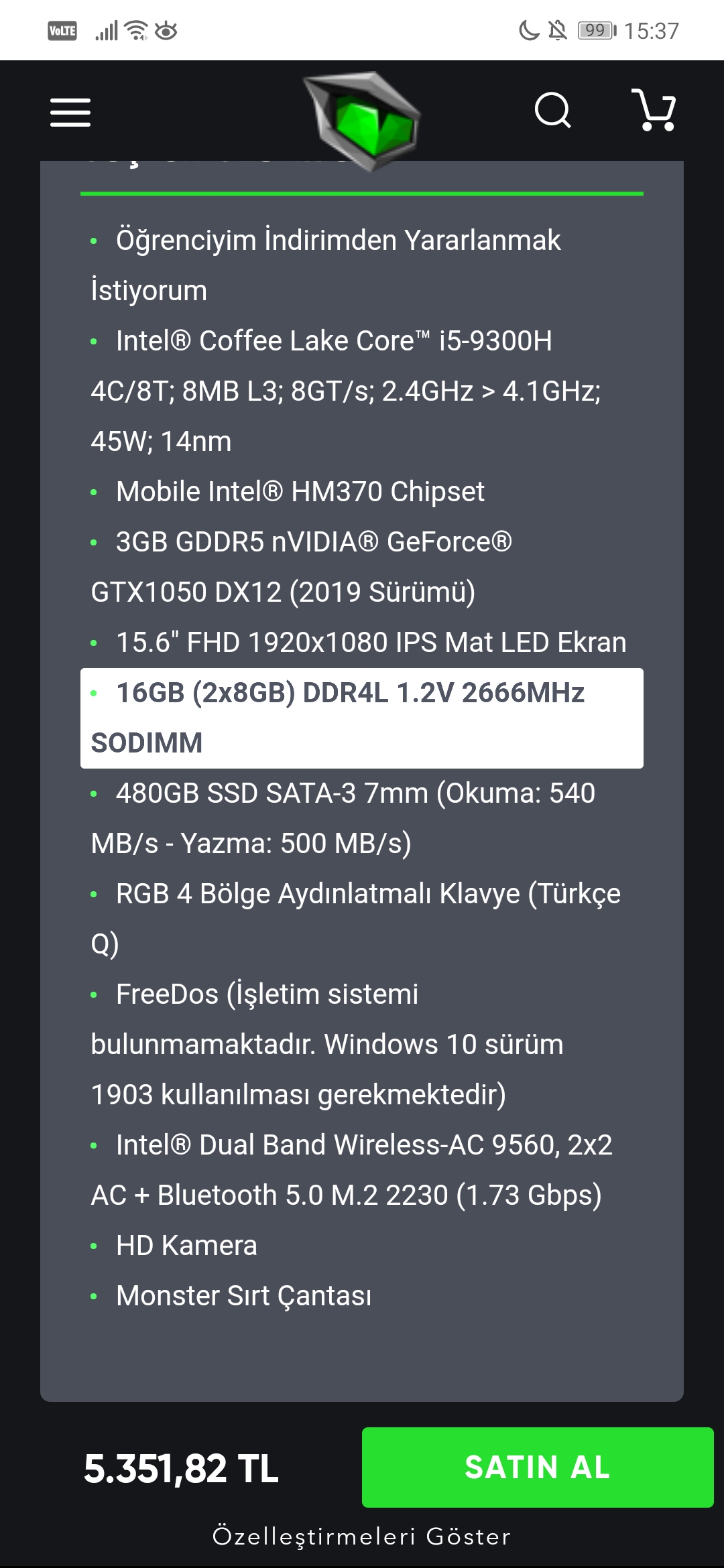
Task: Tap the SATIN AL buy button
Action: pyautogui.click(x=538, y=1467)
